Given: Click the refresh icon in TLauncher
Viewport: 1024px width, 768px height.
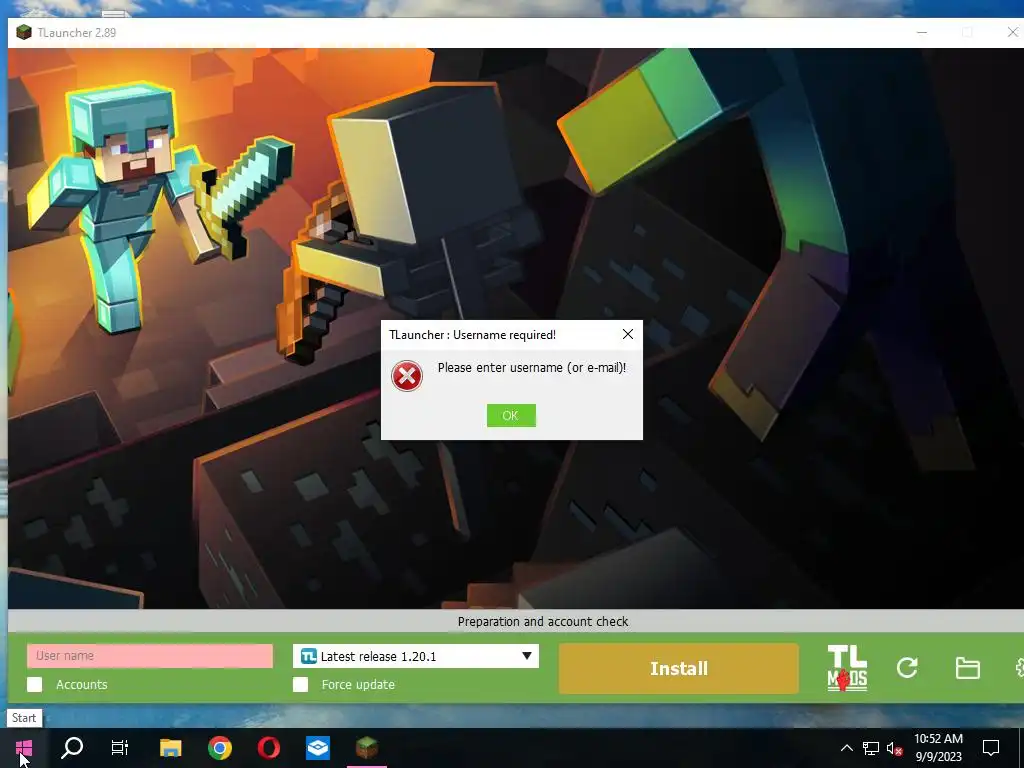Looking at the screenshot, I should [x=907, y=667].
